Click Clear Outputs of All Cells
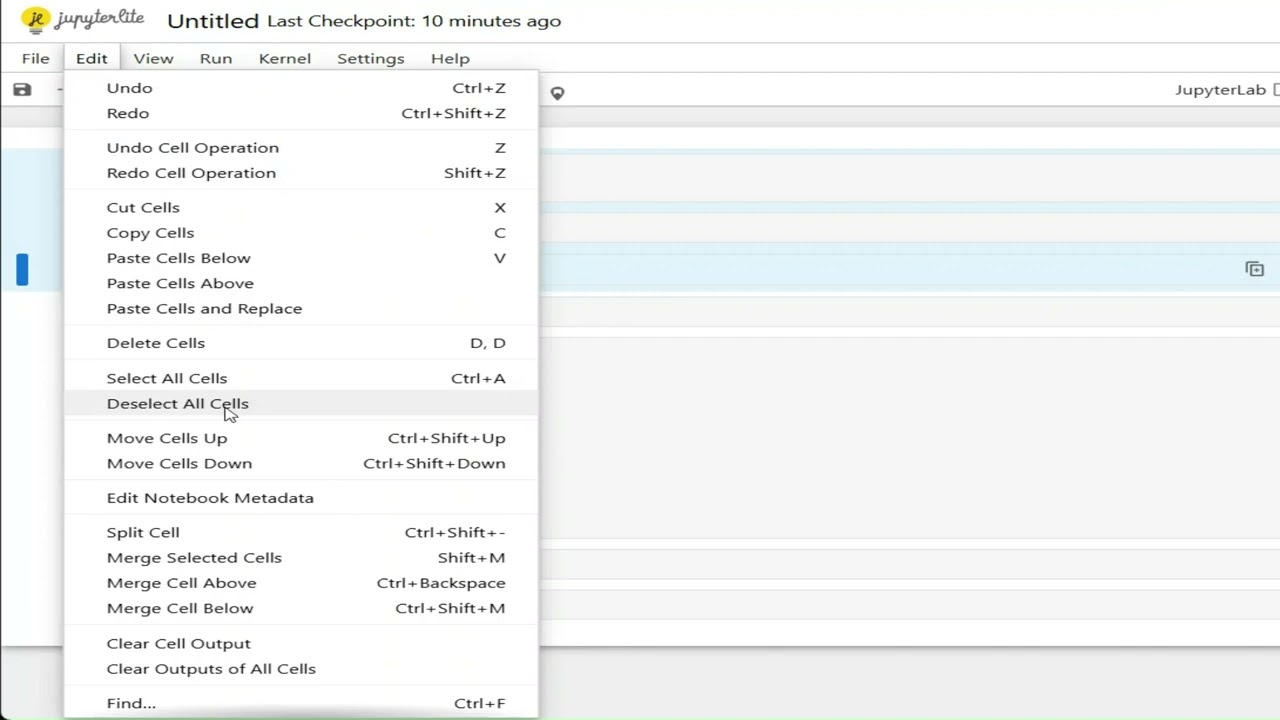This screenshot has width=1280, height=720. tap(211, 669)
